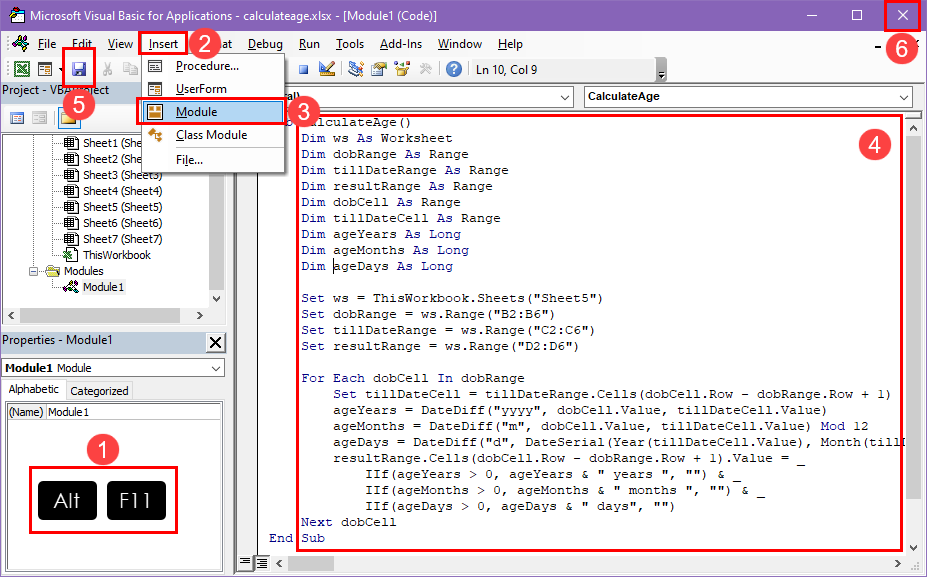Screen dimensions: 927x577
Task: Click the Module1 icon in project tree
Action: point(71,287)
